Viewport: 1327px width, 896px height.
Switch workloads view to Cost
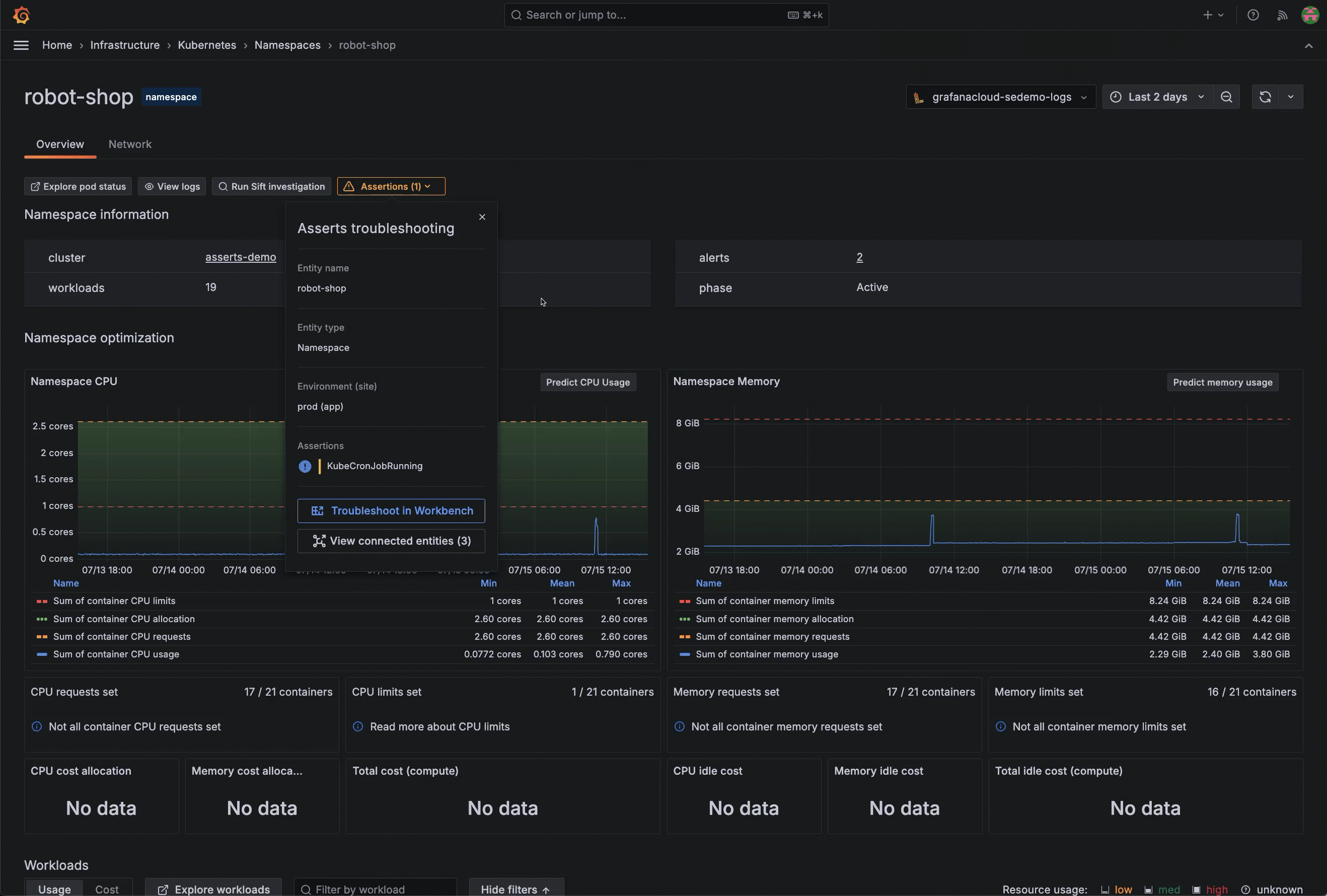(107, 889)
